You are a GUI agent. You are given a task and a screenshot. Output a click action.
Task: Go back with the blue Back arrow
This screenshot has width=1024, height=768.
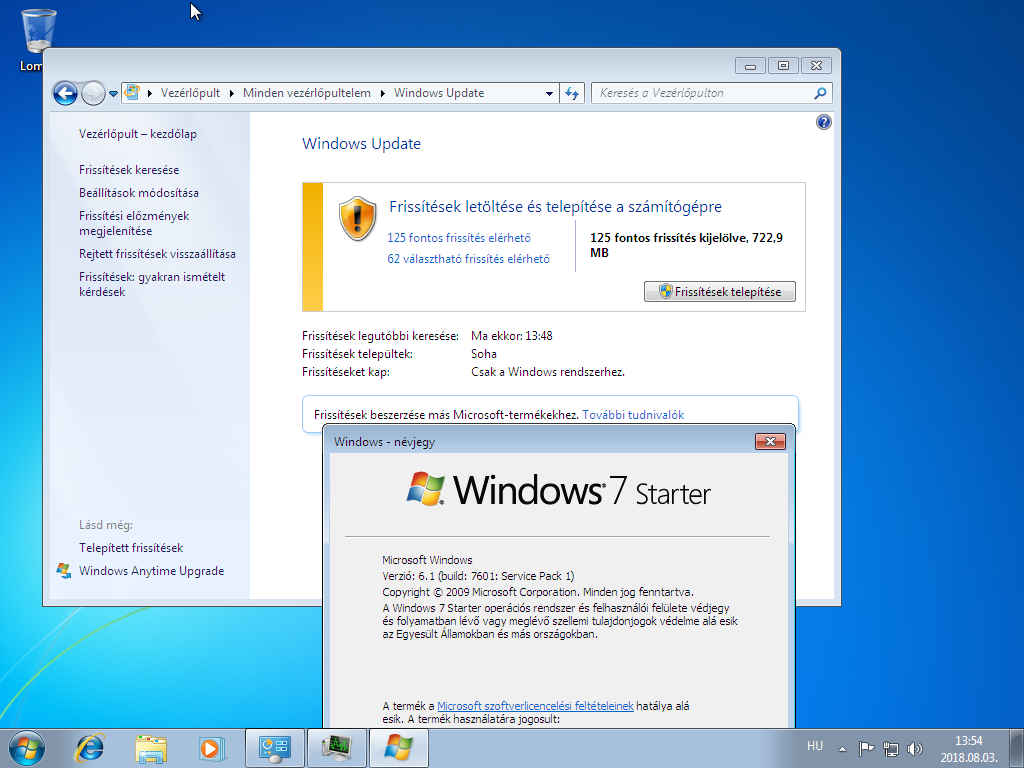coord(65,93)
